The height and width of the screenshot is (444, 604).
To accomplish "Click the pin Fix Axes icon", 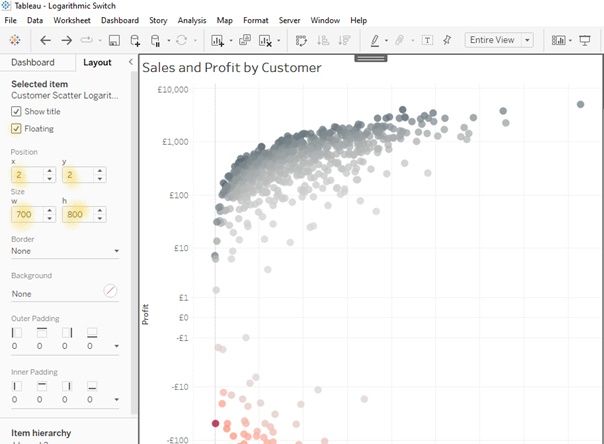I will click(x=446, y=40).
